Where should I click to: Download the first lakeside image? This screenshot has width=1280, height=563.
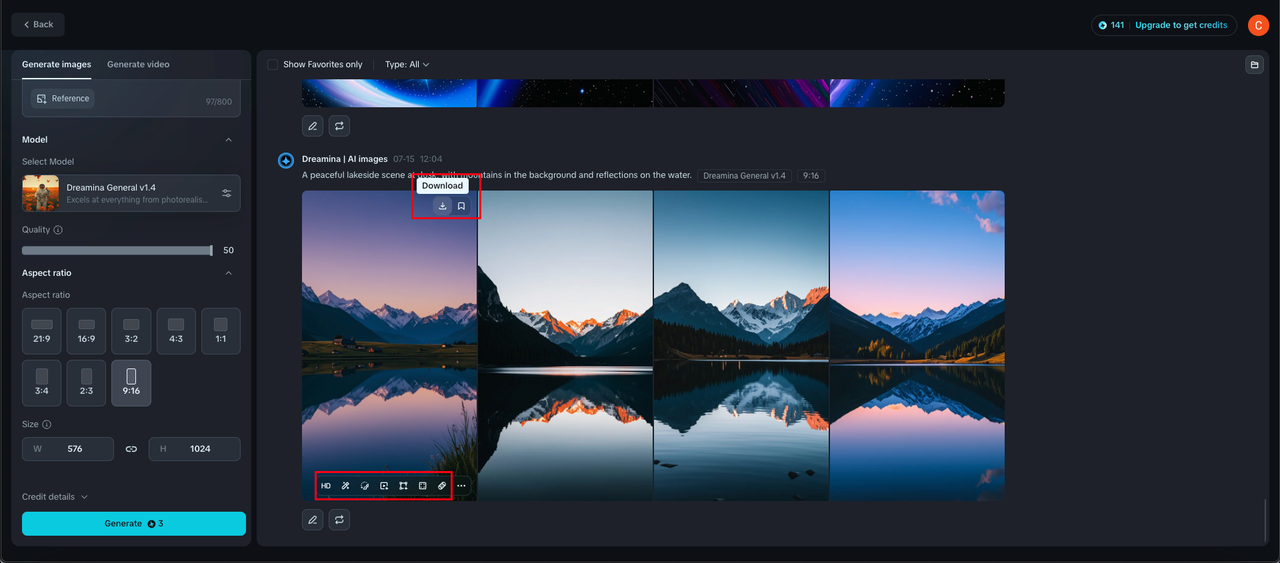443,206
